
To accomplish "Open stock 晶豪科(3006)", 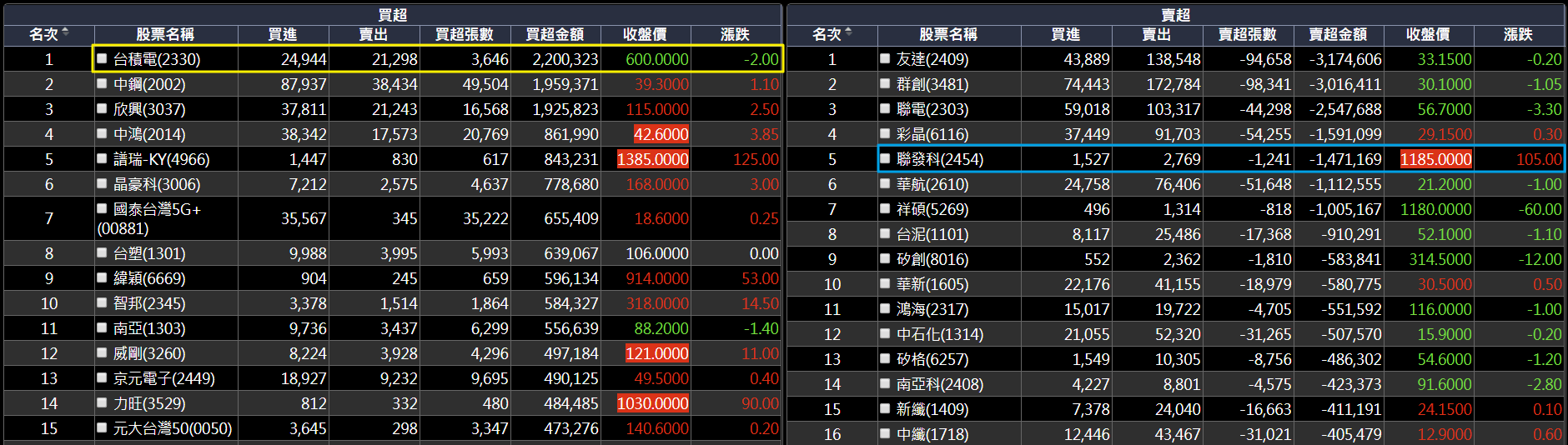I will 157,184.
